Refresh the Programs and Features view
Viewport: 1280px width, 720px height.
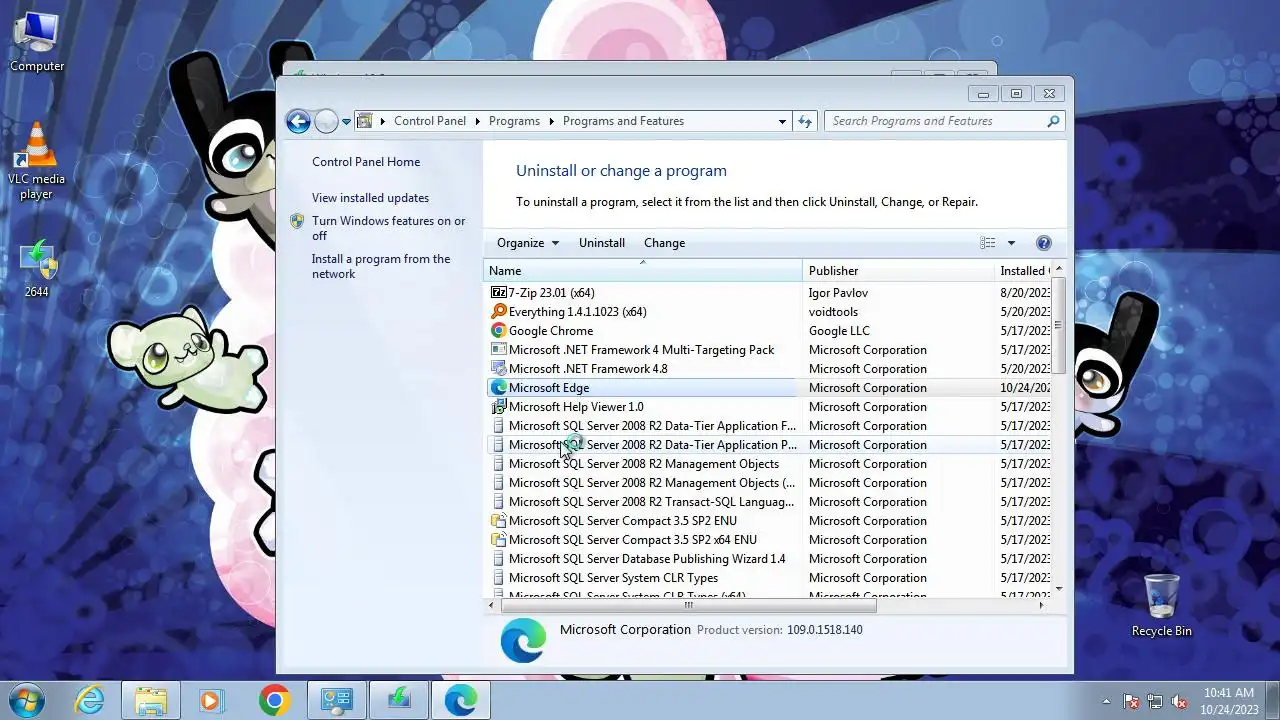pyautogui.click(x=805, y=121)
